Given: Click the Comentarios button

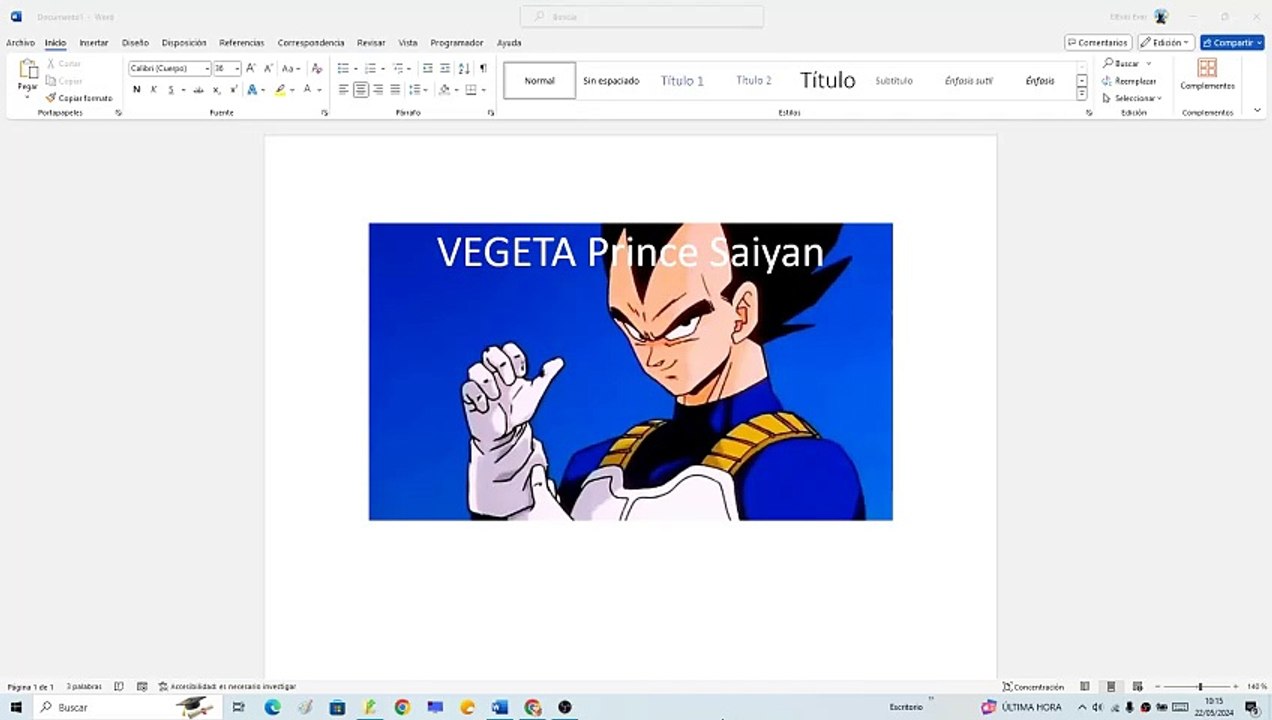Looking at the screenshot, I should pyautogui.click(x=1098, y=43).
